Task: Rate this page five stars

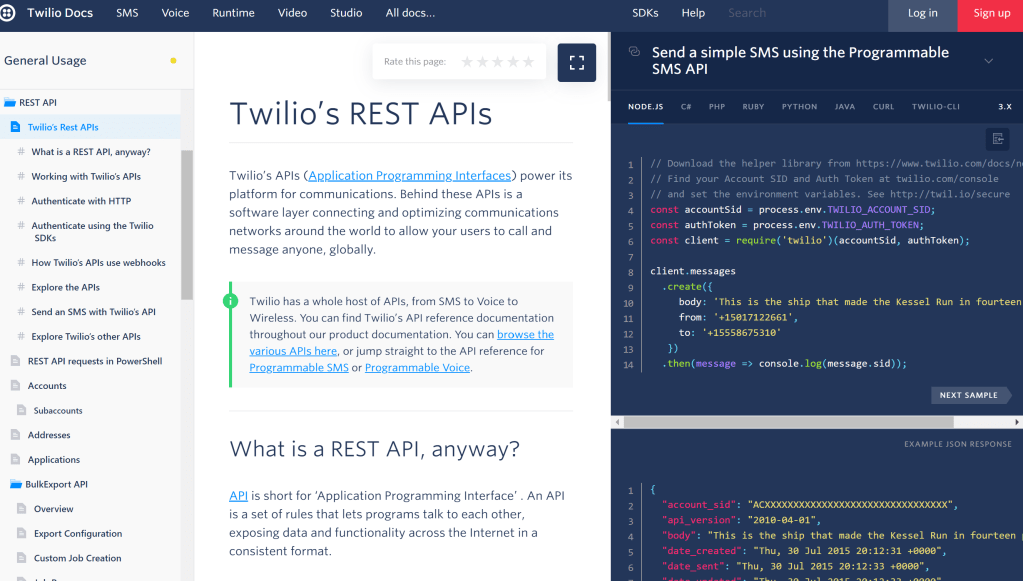Action: 528,62
